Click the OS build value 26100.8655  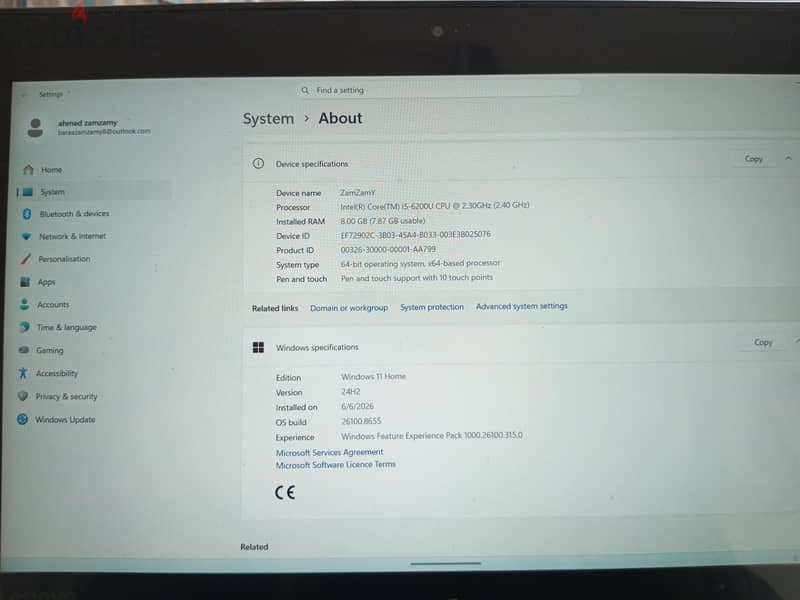coord(361,421)
